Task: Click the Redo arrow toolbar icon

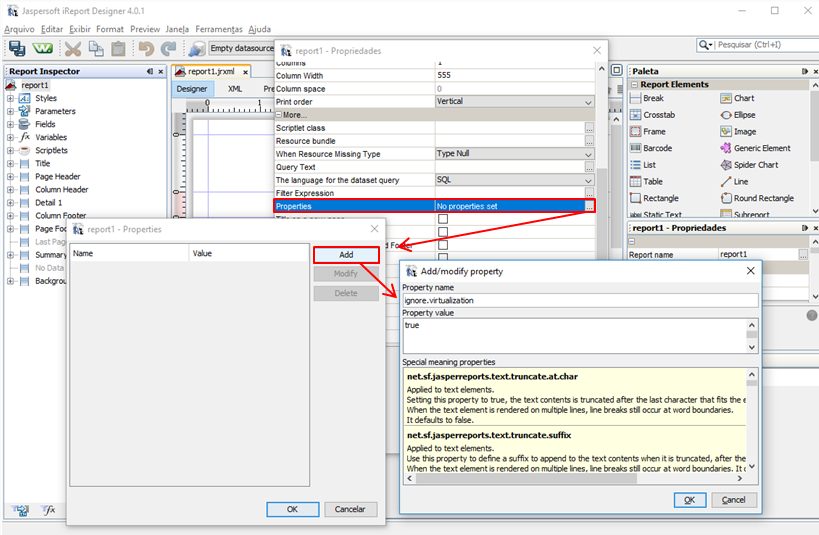Action: click(169, 49)
